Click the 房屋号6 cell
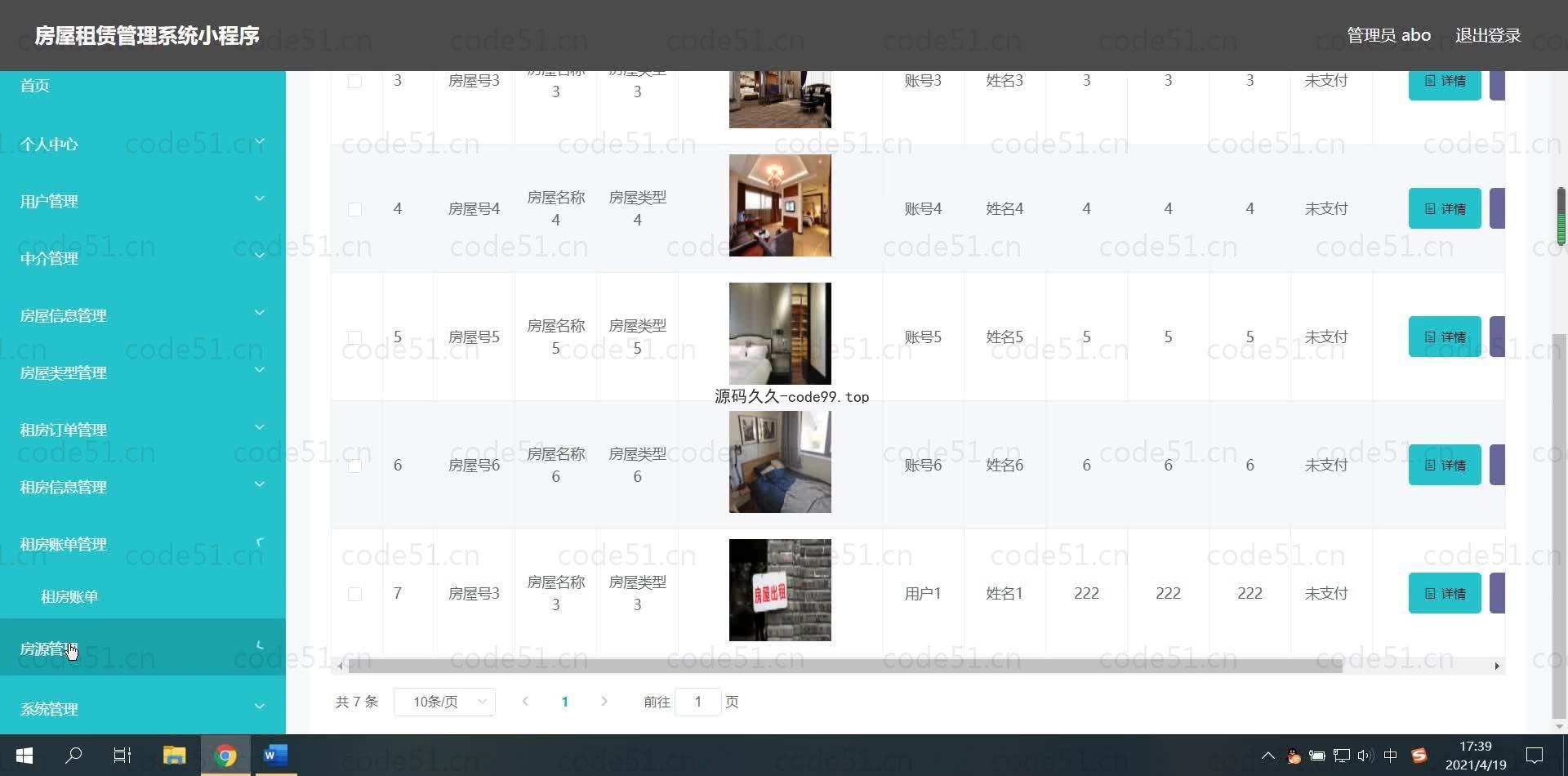 tap(474, 465)
